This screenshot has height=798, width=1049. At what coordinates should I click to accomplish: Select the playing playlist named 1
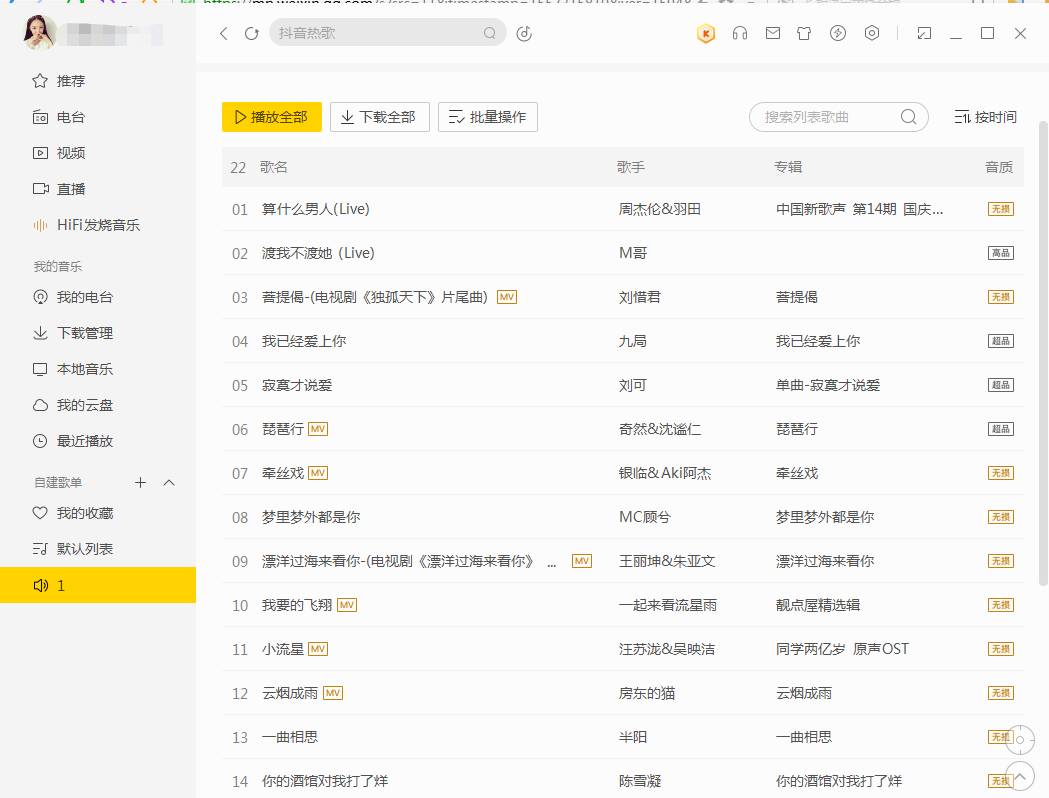point(98,585)
